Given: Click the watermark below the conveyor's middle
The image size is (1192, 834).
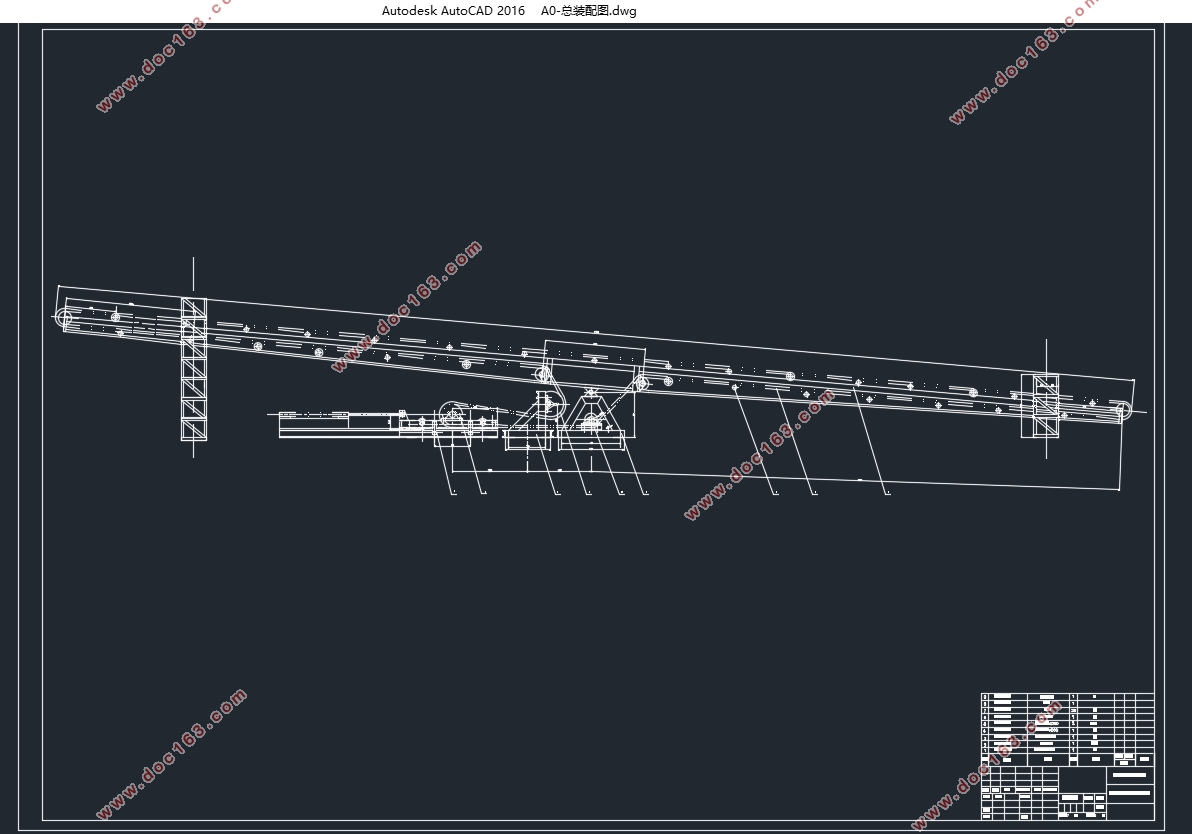Looking at the screenshot, I should (760, 455).
